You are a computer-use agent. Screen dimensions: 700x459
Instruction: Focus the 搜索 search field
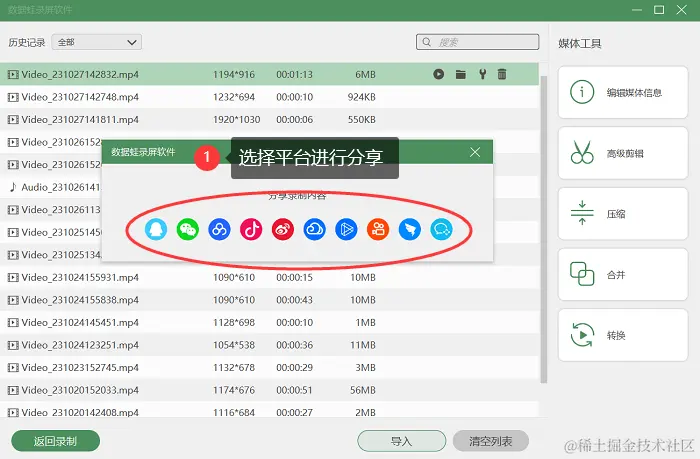[x=477, y=42]
